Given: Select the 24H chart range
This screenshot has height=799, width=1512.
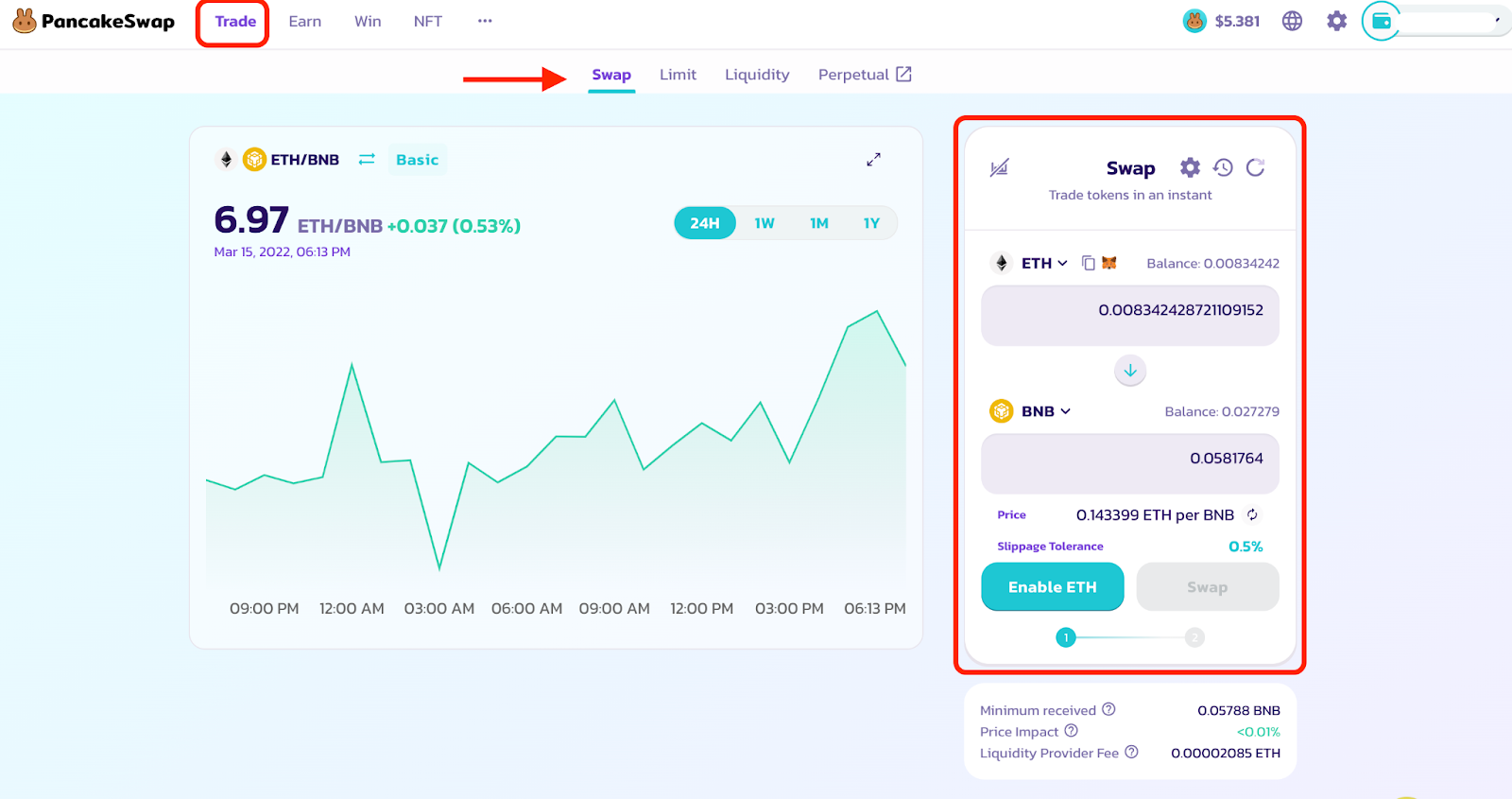Looking at the screenshot, I should [705, 223].
